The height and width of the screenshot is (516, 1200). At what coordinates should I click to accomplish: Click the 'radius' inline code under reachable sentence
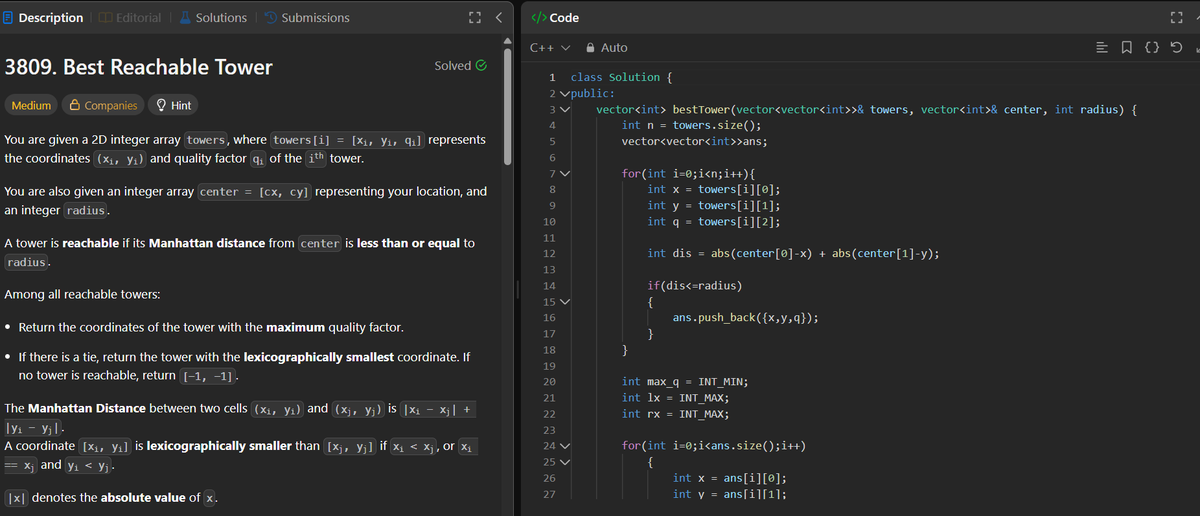[x=27, y=262]
